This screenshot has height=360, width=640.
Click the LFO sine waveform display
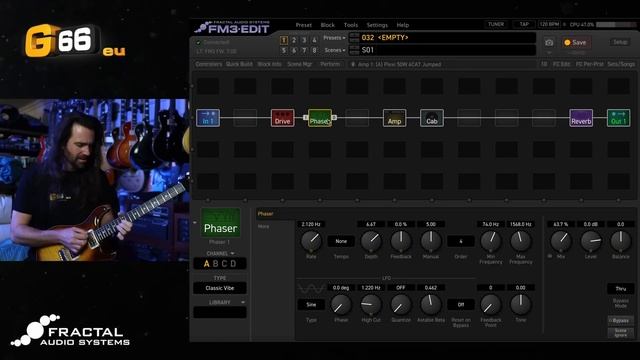pos(311,289)
